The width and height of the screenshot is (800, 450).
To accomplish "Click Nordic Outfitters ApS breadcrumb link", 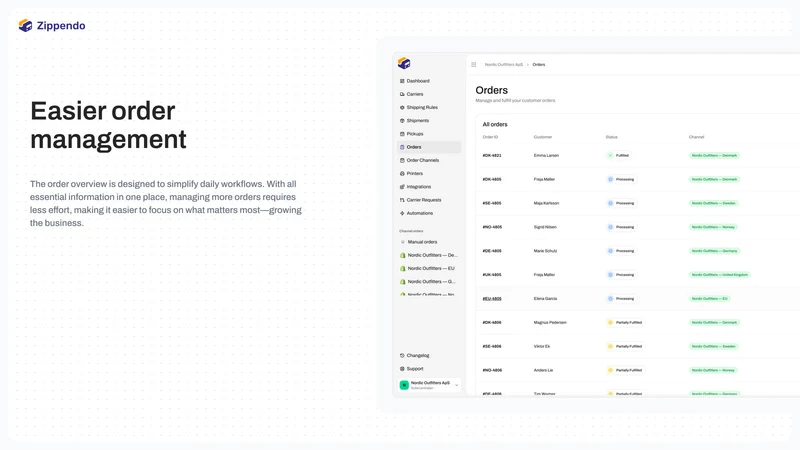I will coord(504,65).
